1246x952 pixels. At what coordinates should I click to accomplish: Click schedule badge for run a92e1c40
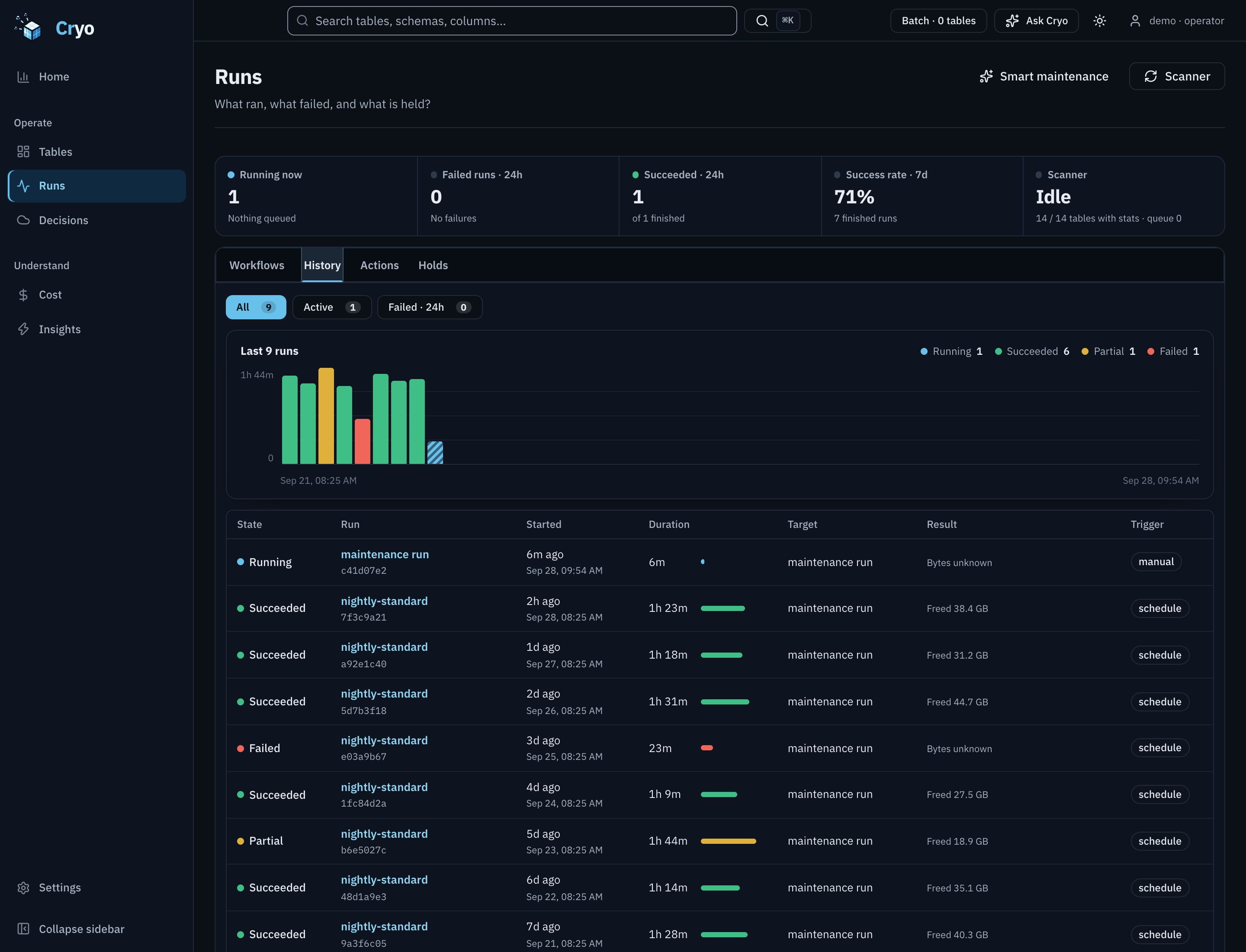coord(1160,655)
